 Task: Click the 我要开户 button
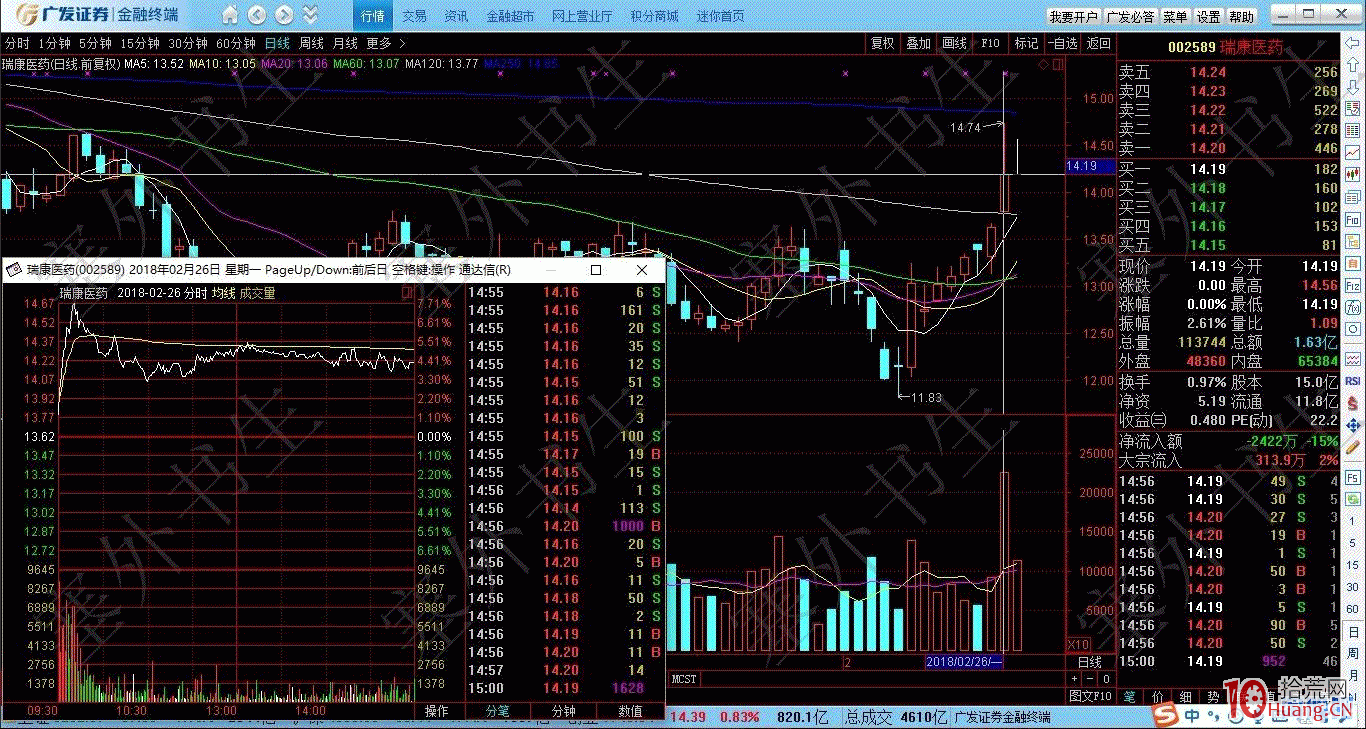pos(1073,17)
